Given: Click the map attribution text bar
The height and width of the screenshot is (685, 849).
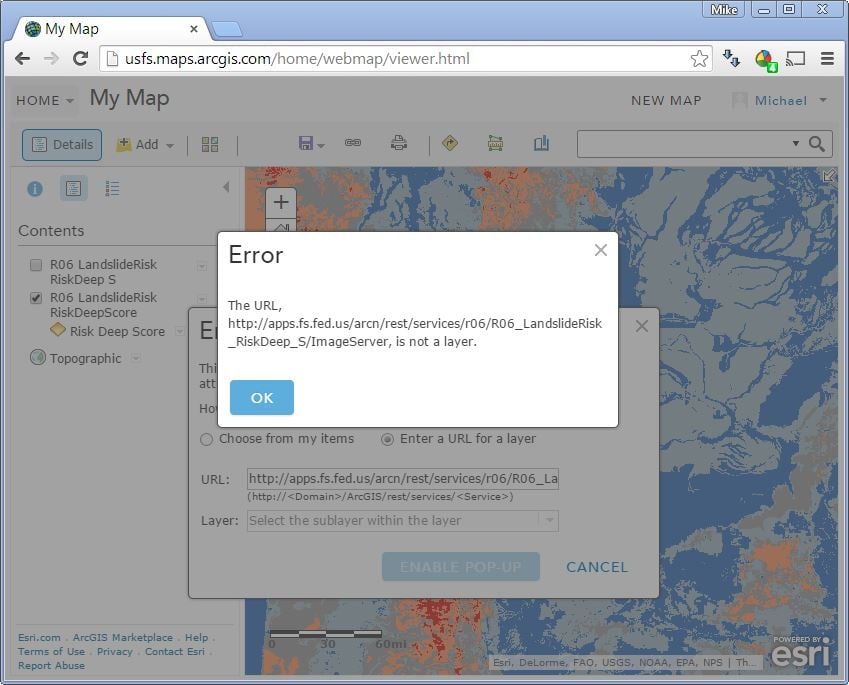Looking at the screenshot, I should (x=625, y=662).
